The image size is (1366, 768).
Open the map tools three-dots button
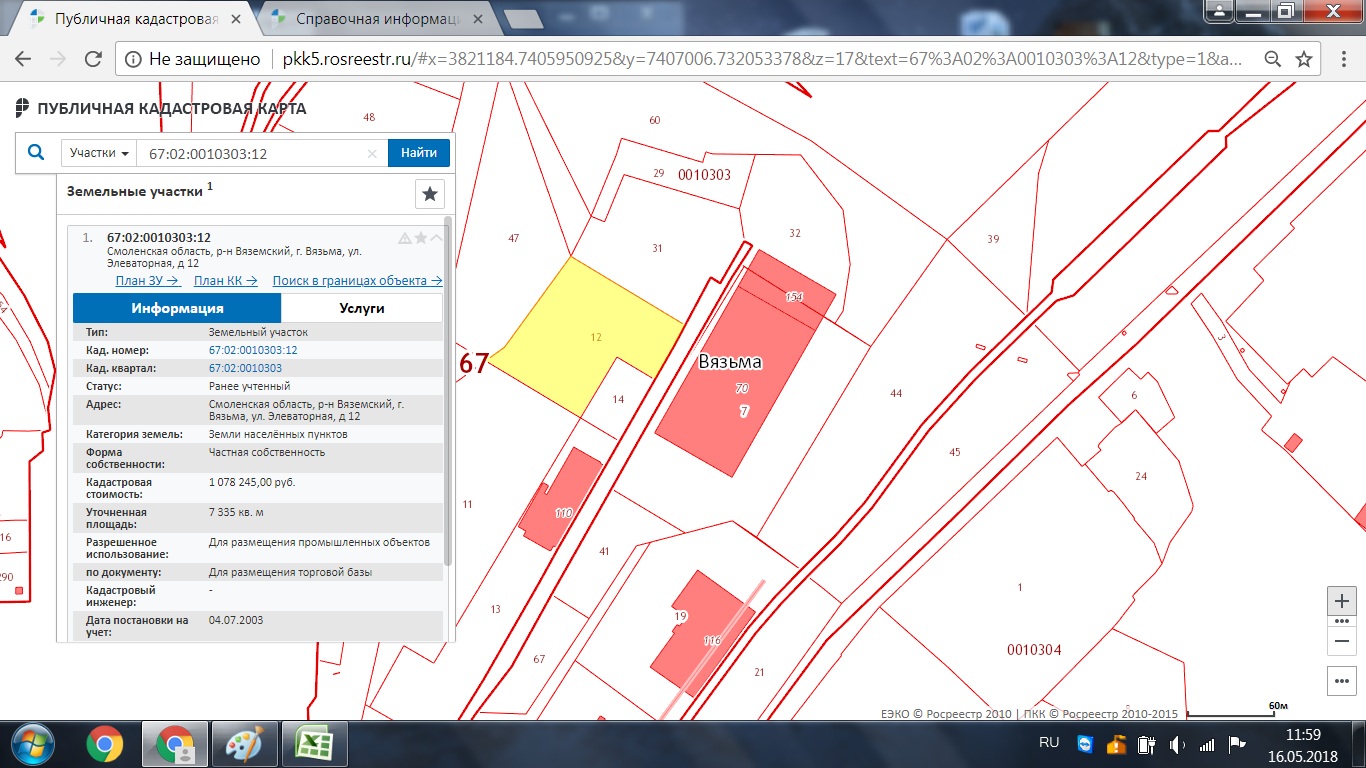coord(1342,681)
